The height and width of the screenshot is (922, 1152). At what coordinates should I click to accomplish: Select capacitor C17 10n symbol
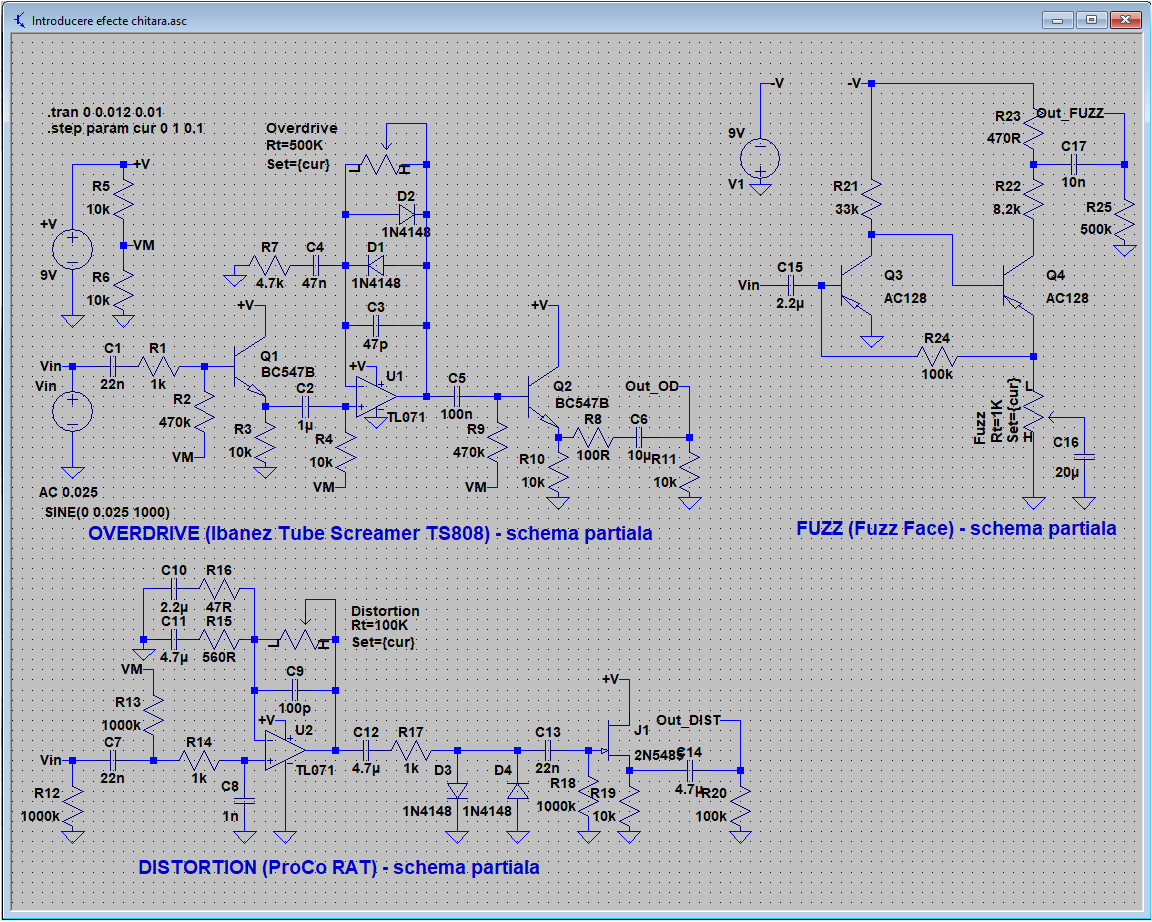pos(1073,165)
